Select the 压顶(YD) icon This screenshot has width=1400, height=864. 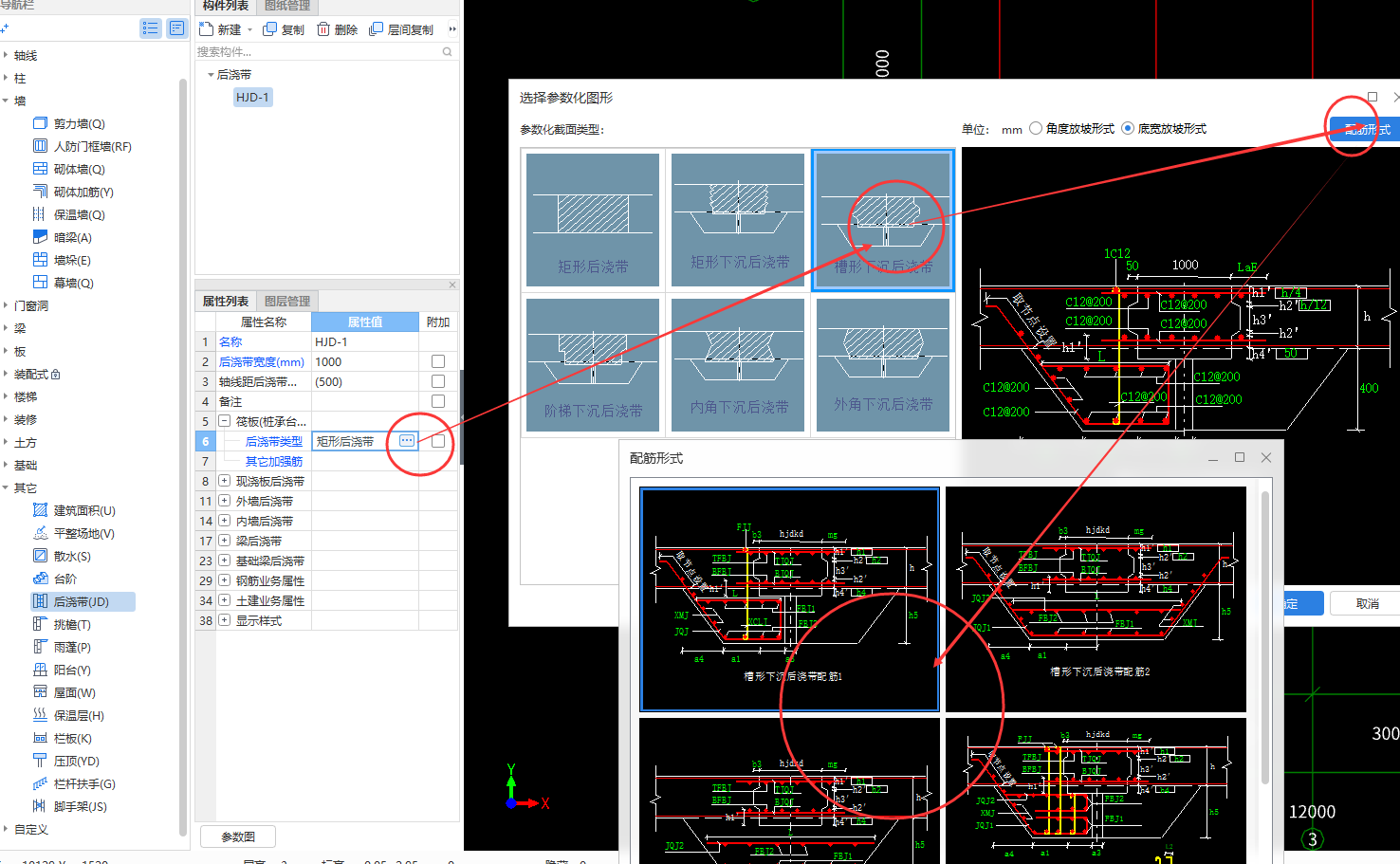tap(40, 761)
